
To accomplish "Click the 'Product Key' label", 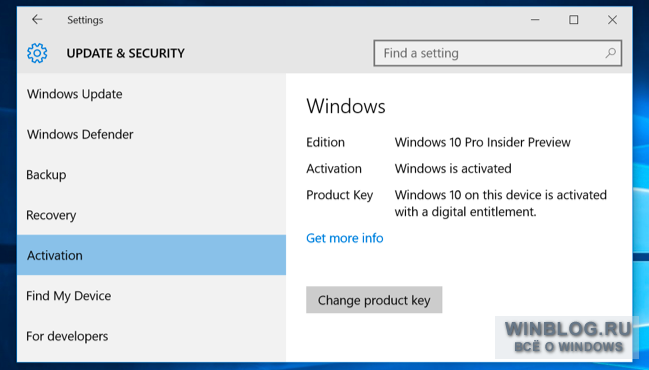I will 340,195.
